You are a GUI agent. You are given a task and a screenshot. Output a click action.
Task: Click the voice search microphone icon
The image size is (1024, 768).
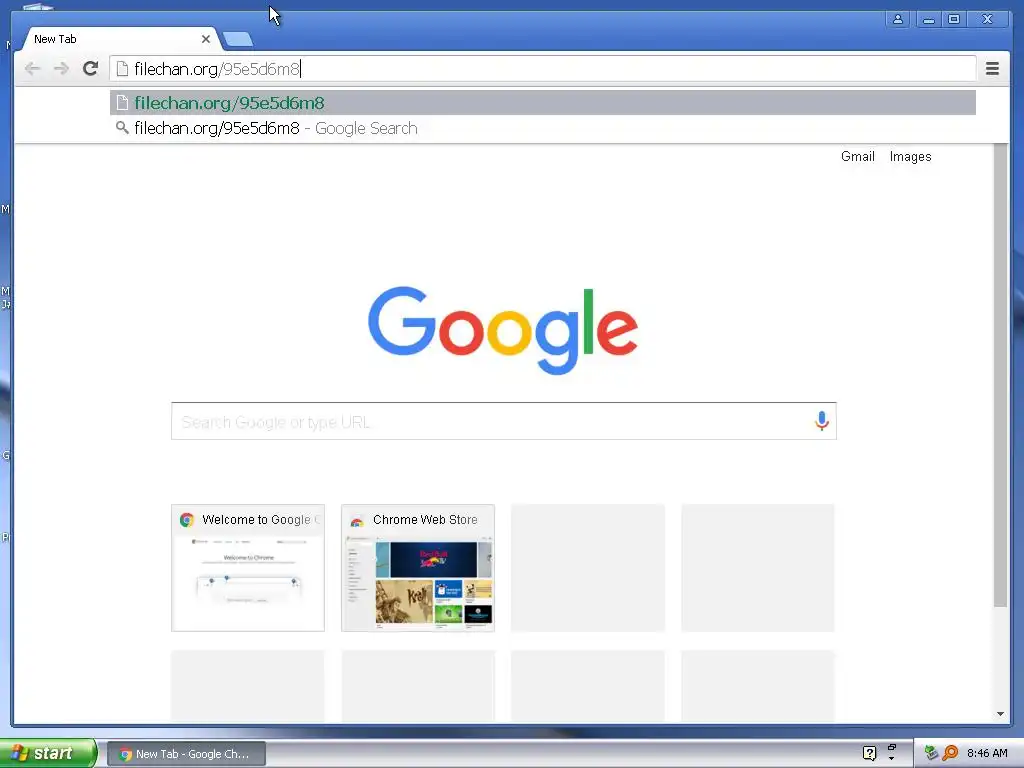pyautogui.click(x=822, y=421)
